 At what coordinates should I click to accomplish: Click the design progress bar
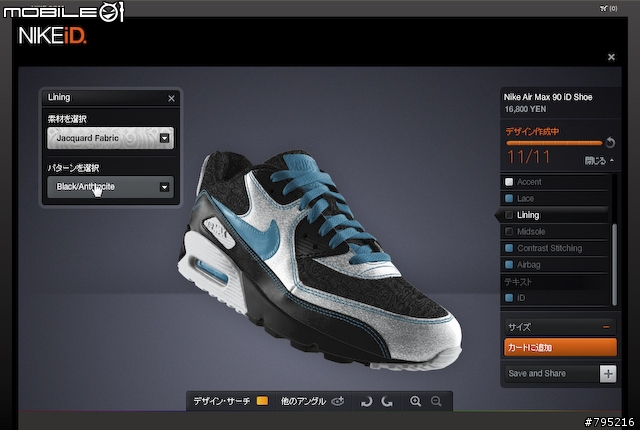pyautogui.click(x=554, y=143)
